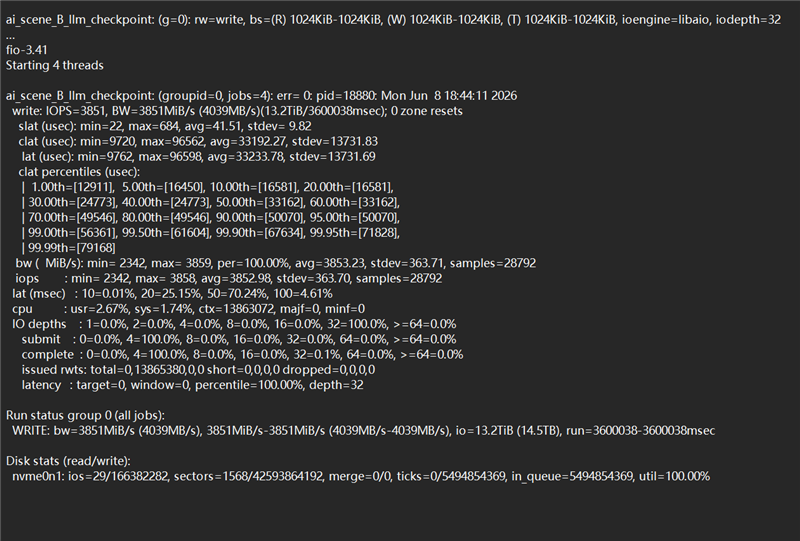The height and width of the screenshot is (541, 800).
Task: Click the iops min=2342 statistics line
Action: [x=229, y=279]
